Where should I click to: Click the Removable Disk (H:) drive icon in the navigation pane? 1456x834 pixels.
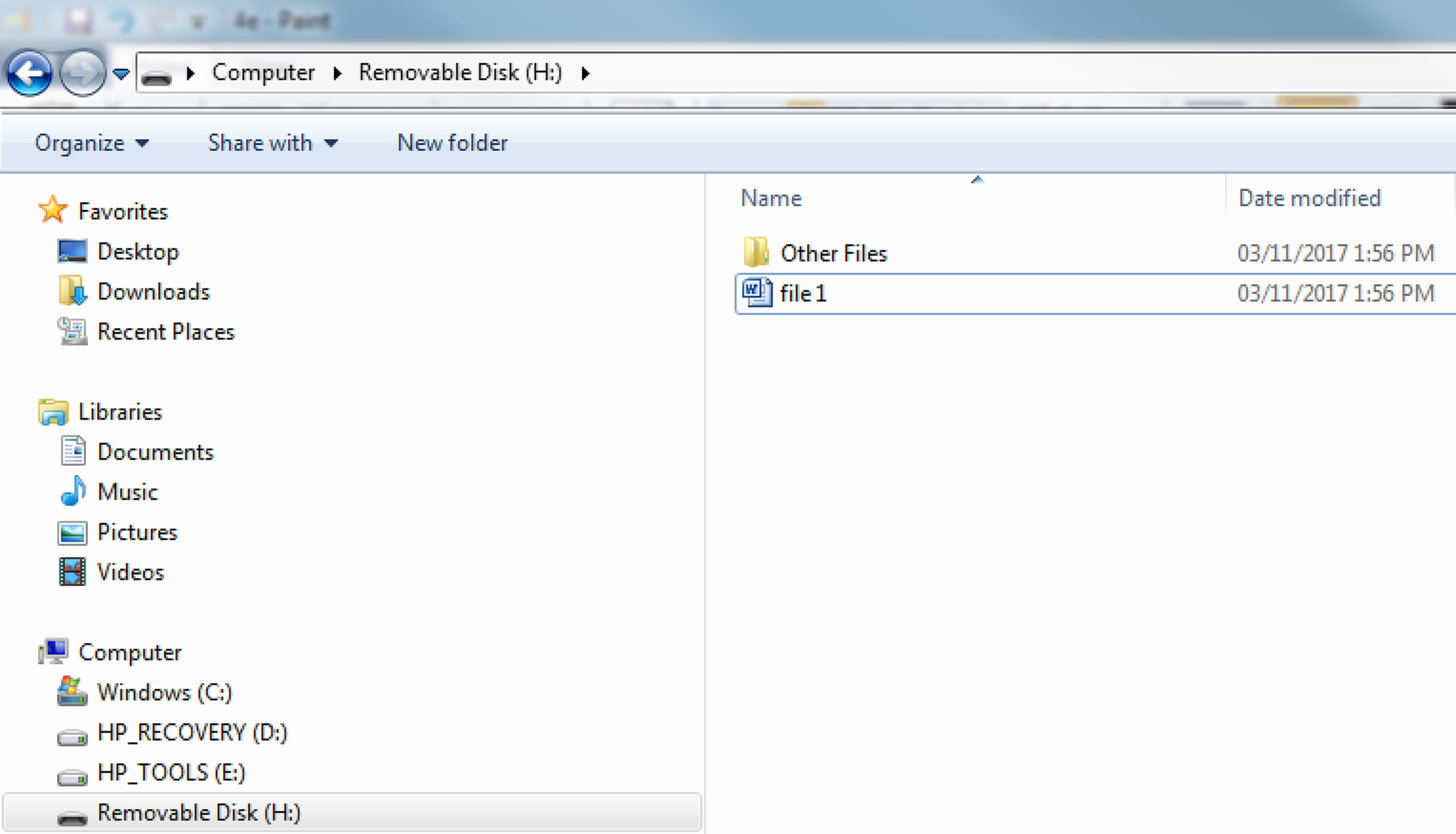coord(72,818)
